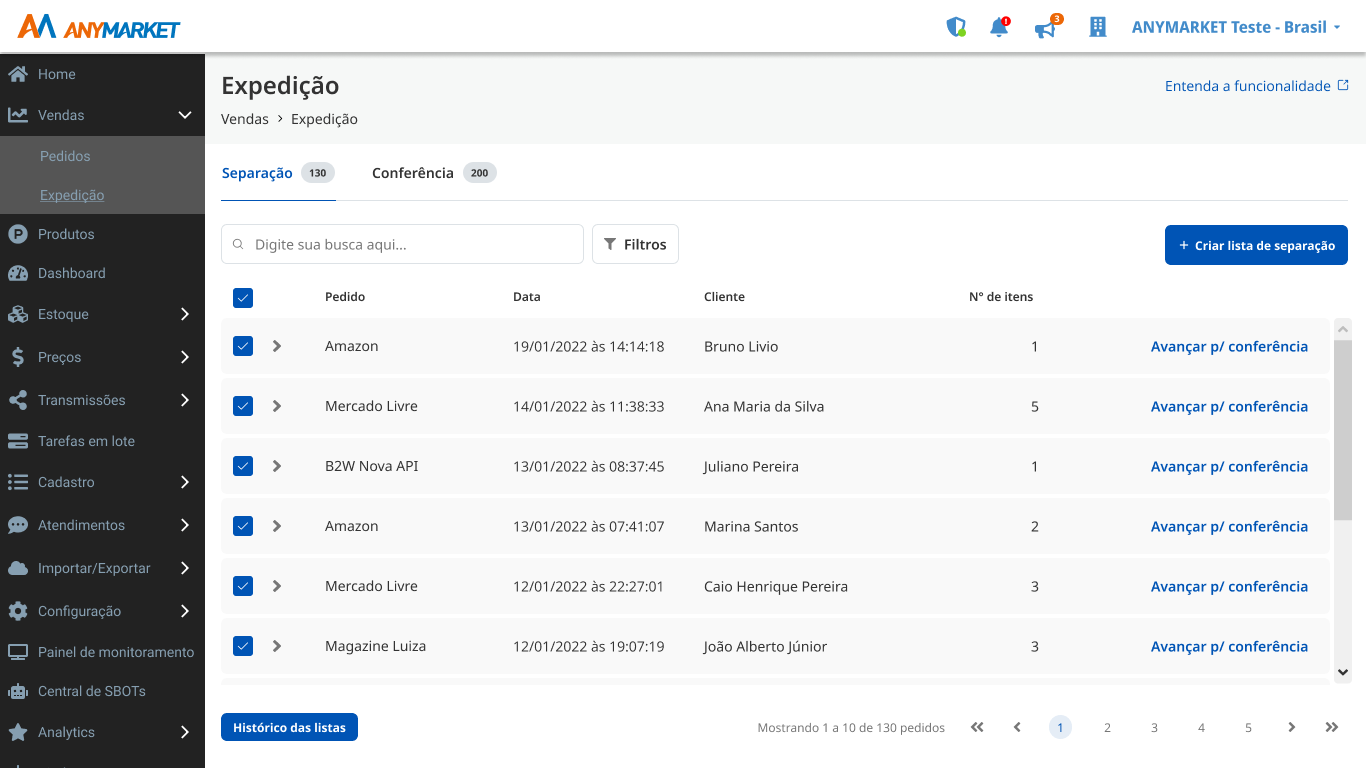The width and height of the screenshot is (1366, 768).
Task: Click the company building icon
Action: (x=1097, y=27)
